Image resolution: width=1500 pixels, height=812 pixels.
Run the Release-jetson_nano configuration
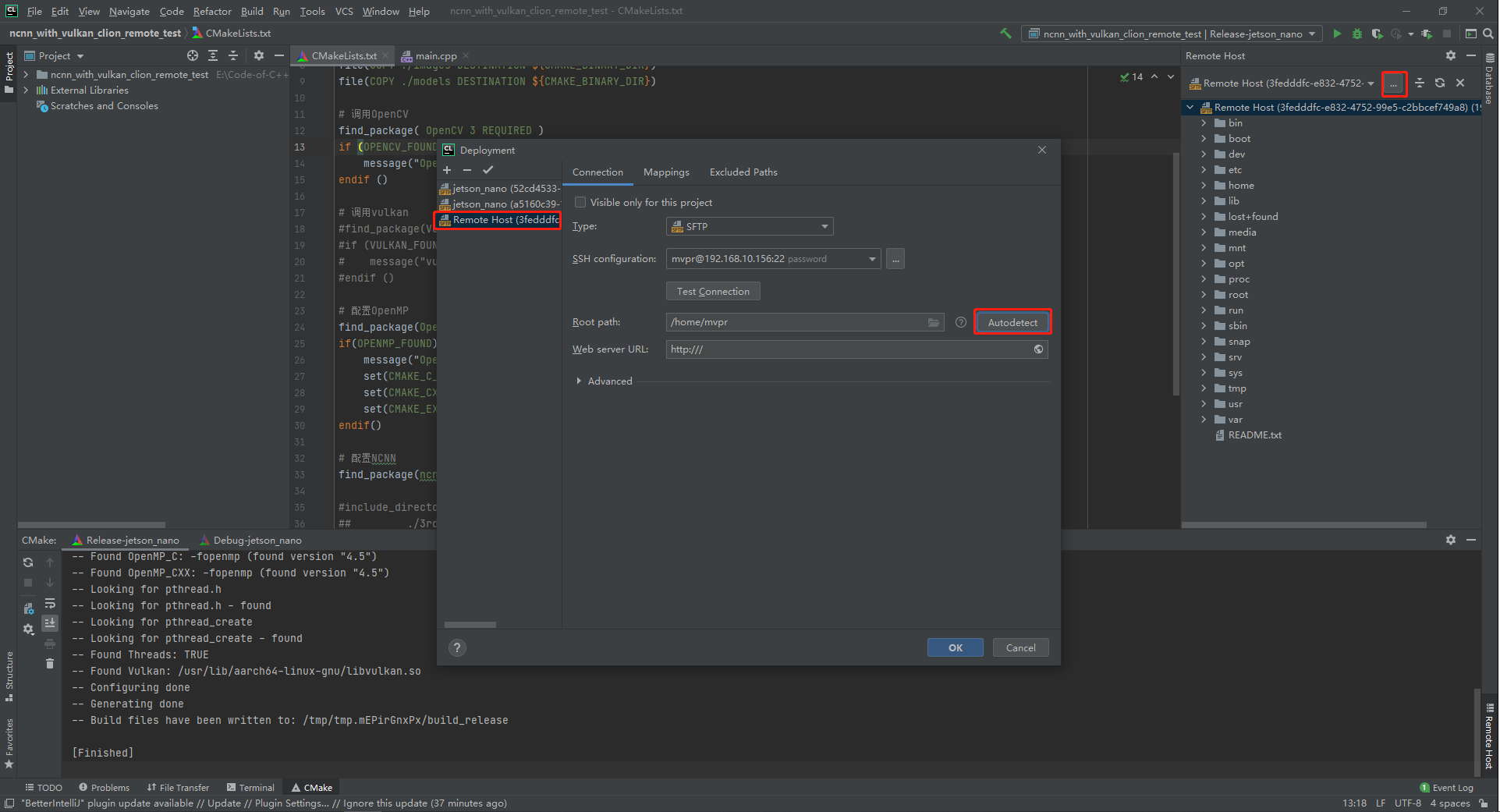[1337, 34]
